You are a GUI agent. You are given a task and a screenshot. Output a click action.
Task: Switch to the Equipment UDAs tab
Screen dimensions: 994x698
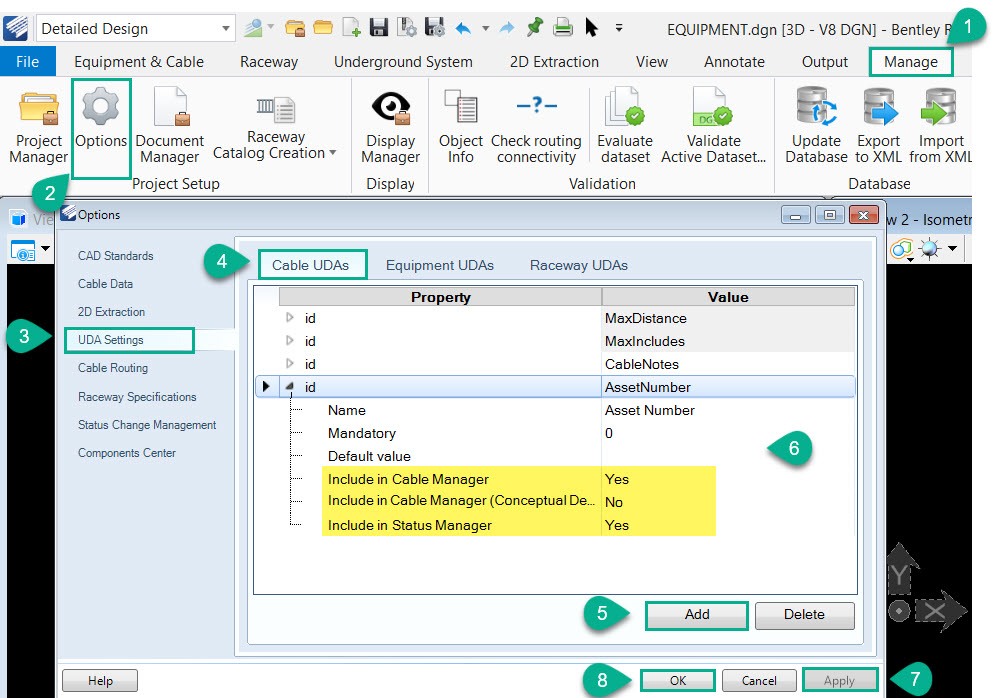click(440, 265)
